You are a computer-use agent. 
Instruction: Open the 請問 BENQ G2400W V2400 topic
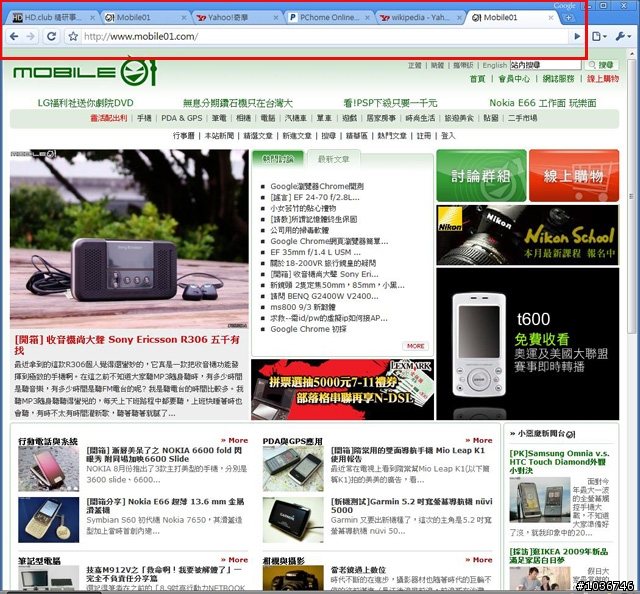(x=324, y=296)
